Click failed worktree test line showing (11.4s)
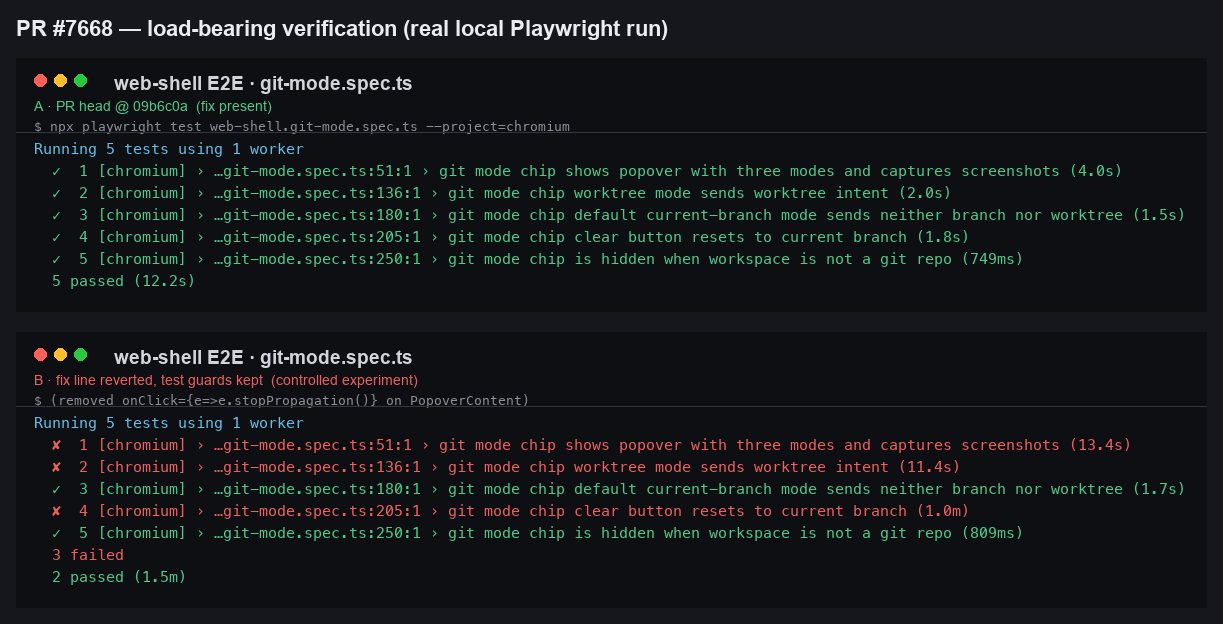The height and width of the screenshot is (624, 1223). [x=506, y=467]
